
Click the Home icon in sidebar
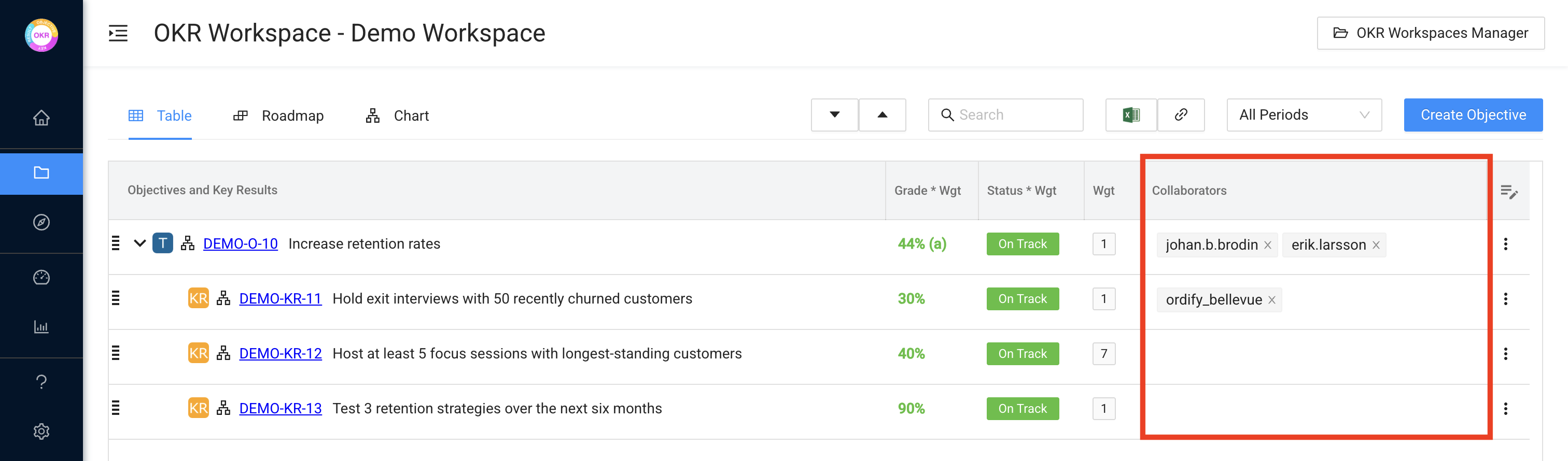tap(41, 118)
